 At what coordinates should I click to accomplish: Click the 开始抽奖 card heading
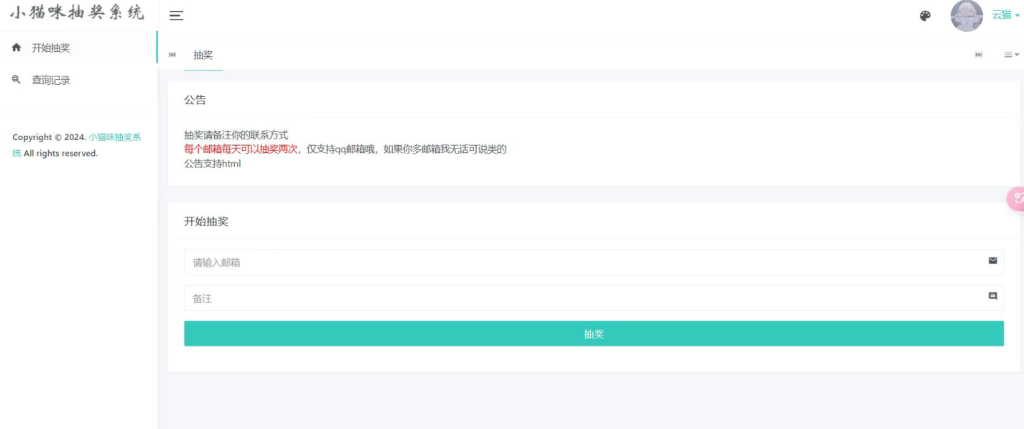point(206,221)
